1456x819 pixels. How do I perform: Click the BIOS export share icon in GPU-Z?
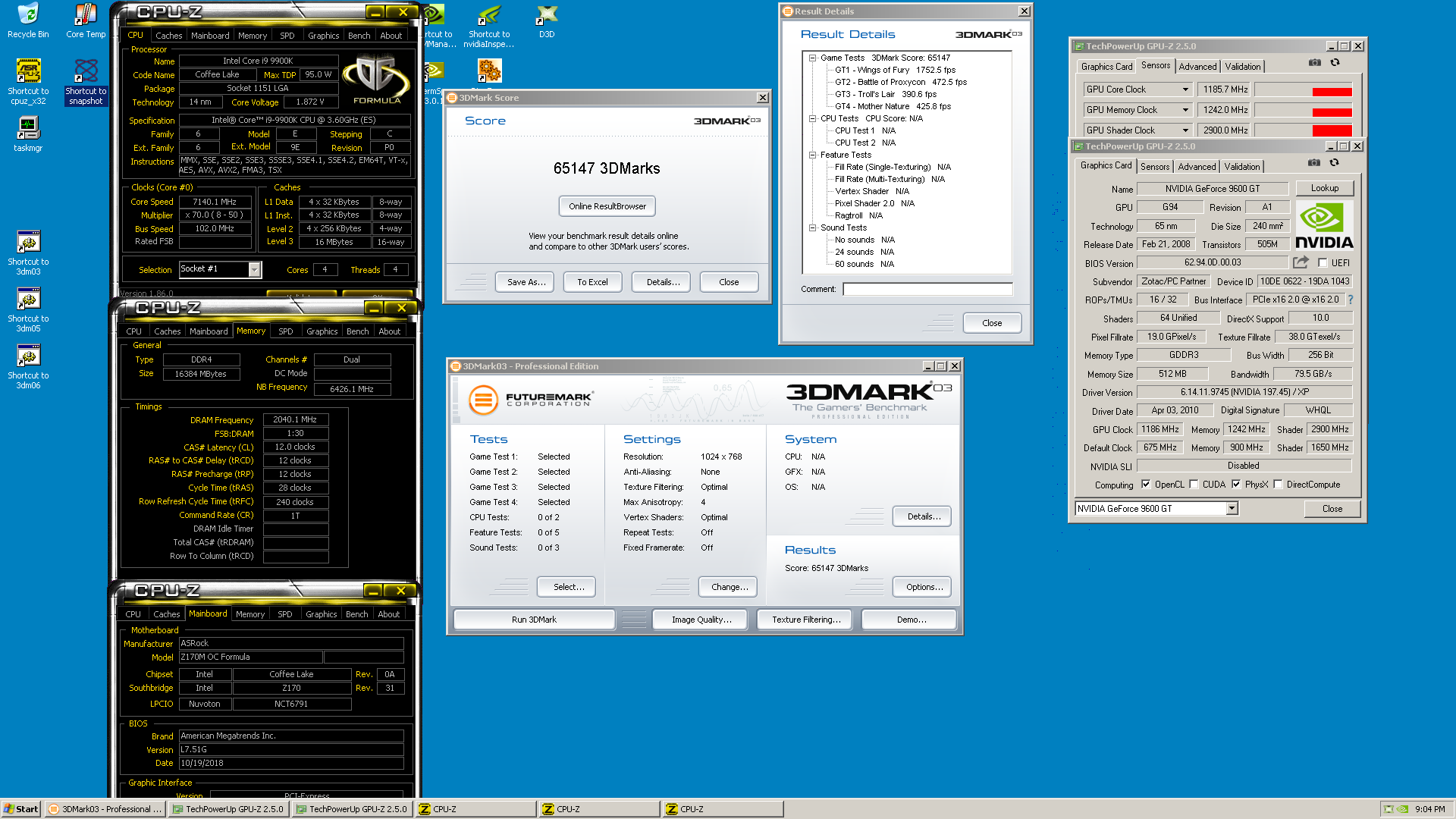coord(1301,262)
